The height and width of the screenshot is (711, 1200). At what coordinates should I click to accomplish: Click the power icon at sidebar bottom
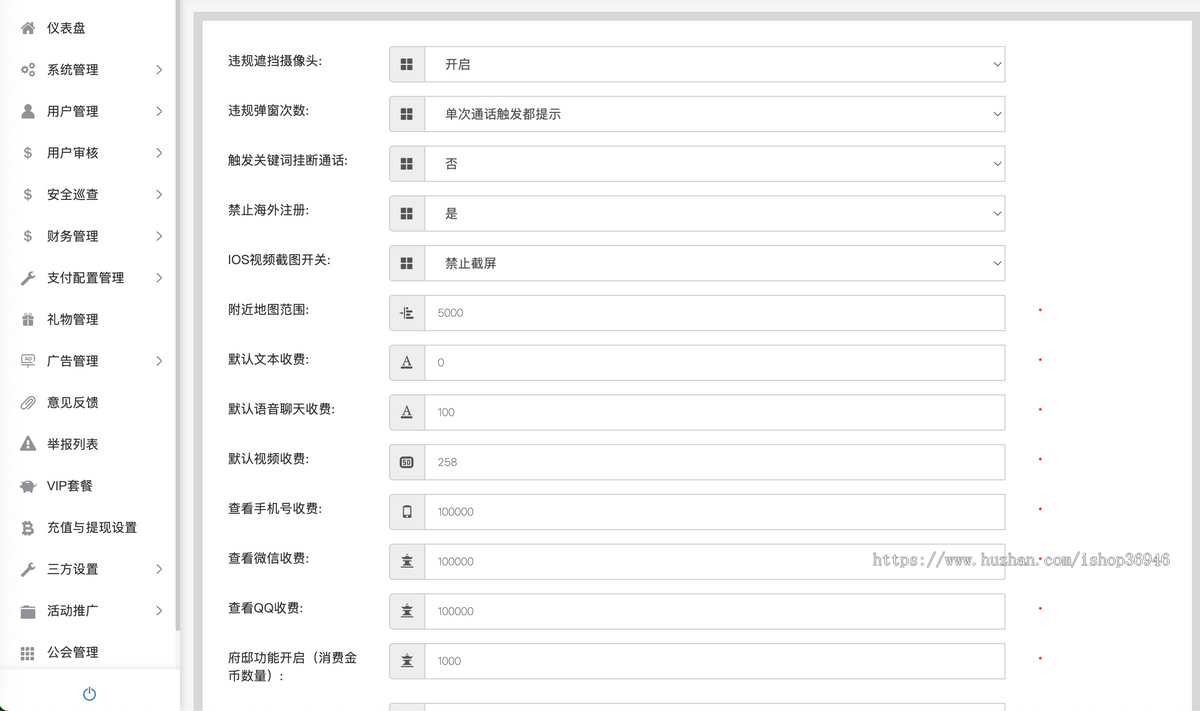click(89, 694)
